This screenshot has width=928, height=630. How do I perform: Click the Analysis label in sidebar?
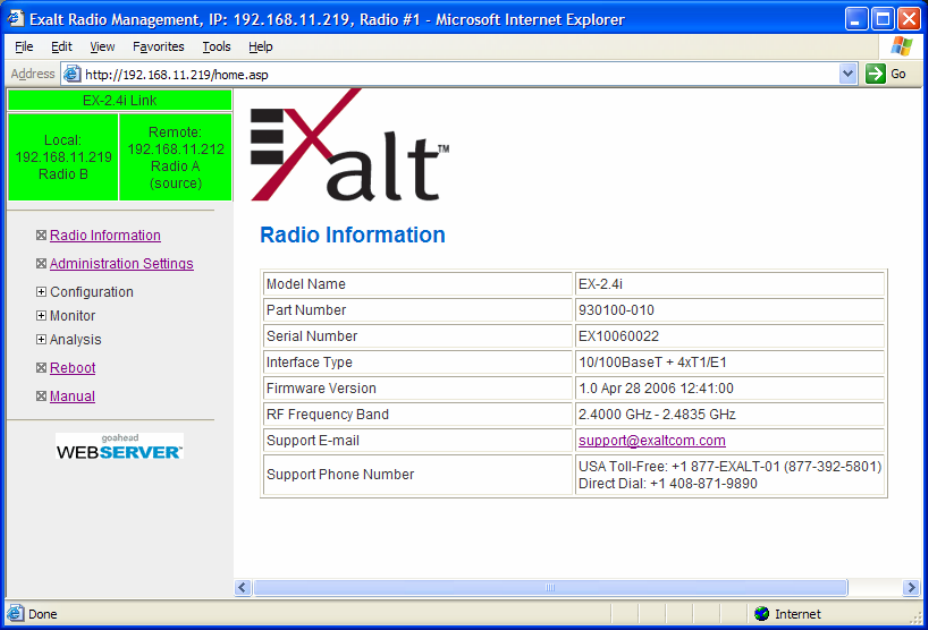point(75,339)
